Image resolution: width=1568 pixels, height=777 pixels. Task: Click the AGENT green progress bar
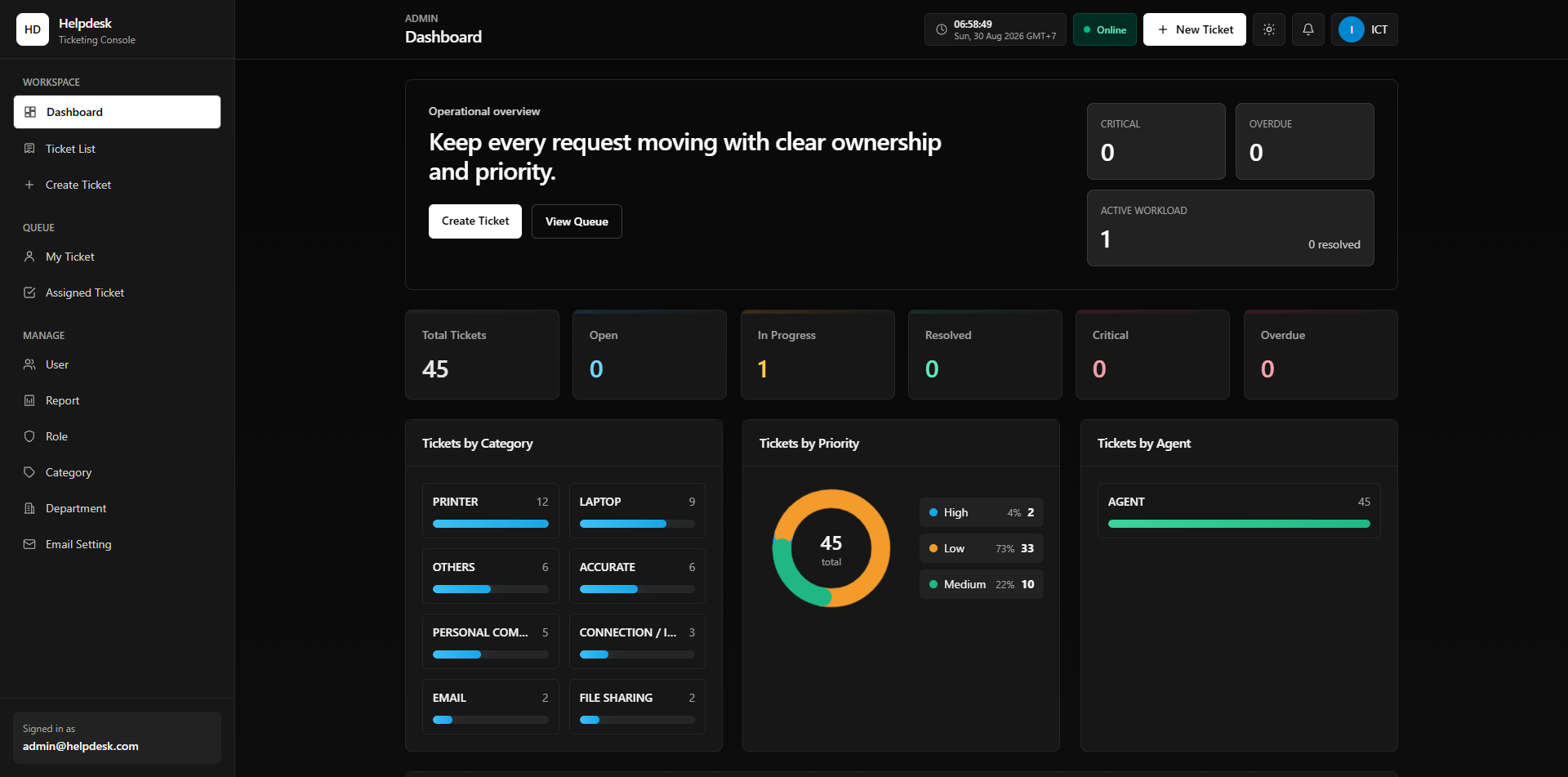[x=1239, y=524]
